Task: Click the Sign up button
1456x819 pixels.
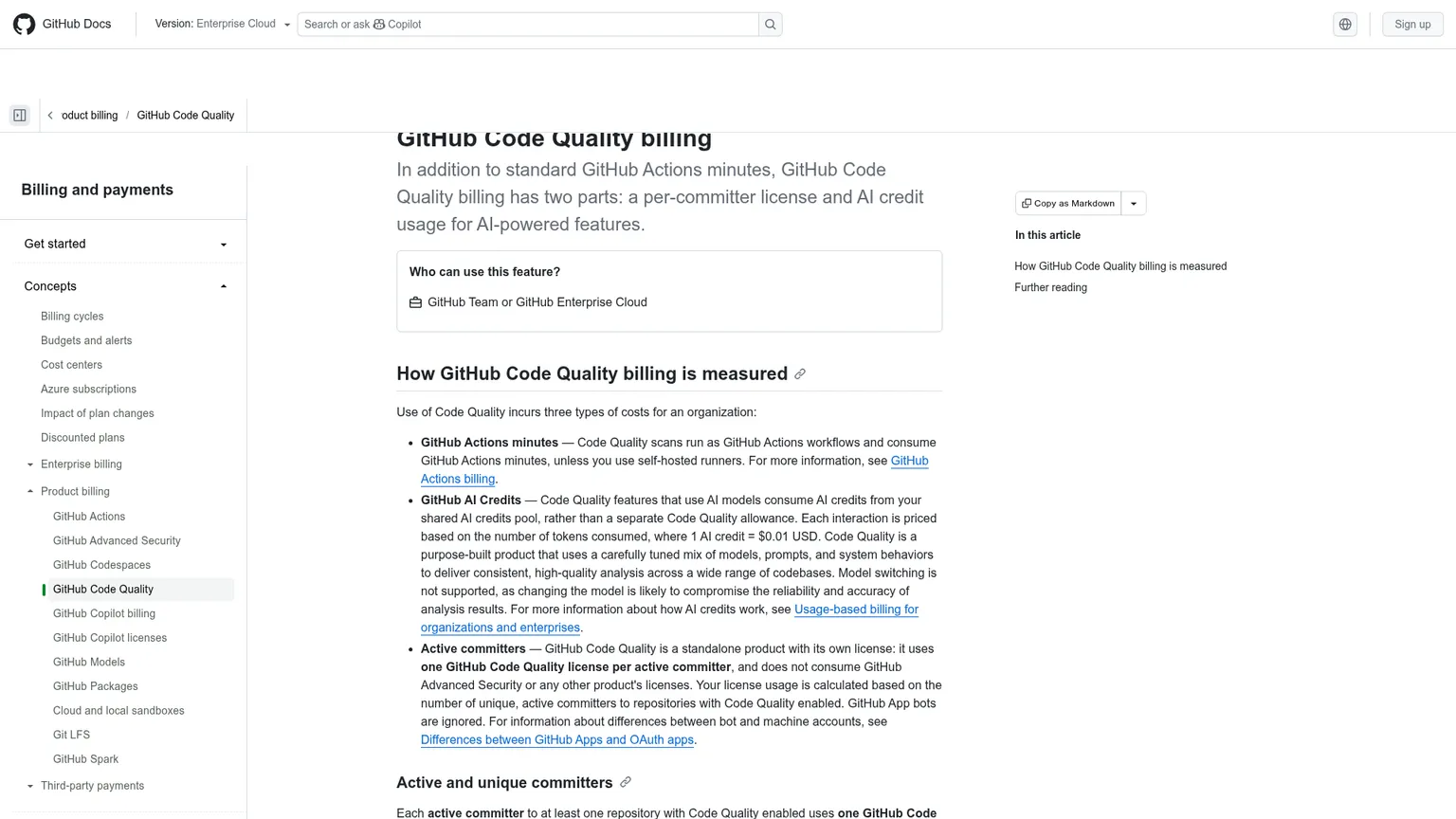Action: [1412, 25]
